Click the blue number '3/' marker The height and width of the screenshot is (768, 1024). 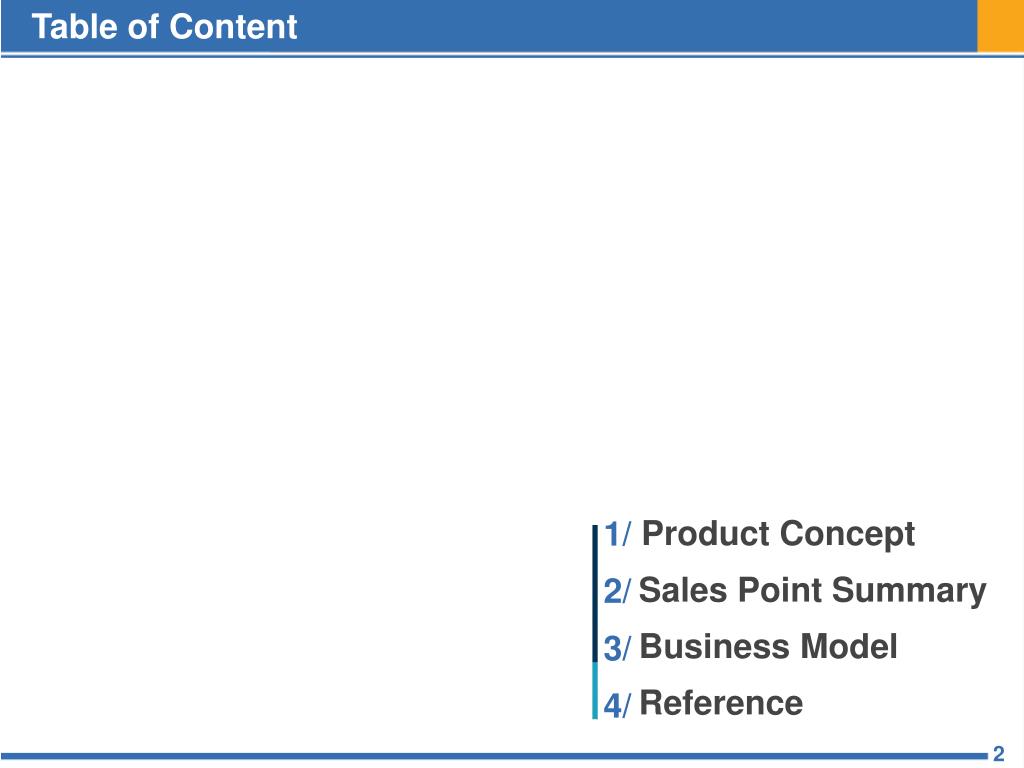(617, 648)
